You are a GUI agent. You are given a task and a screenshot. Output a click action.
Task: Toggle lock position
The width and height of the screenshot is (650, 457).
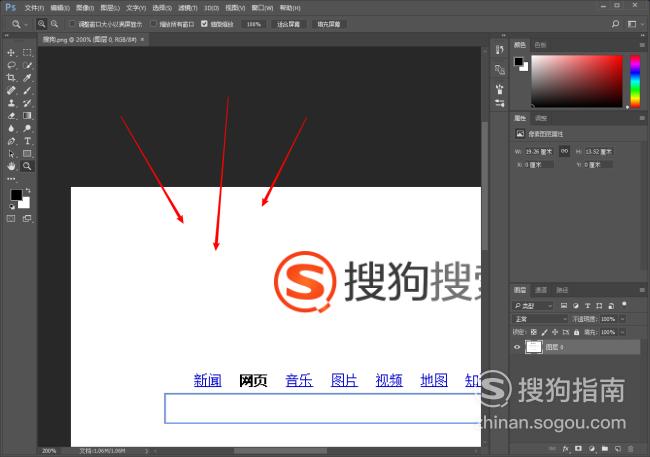tap(555, 332)
